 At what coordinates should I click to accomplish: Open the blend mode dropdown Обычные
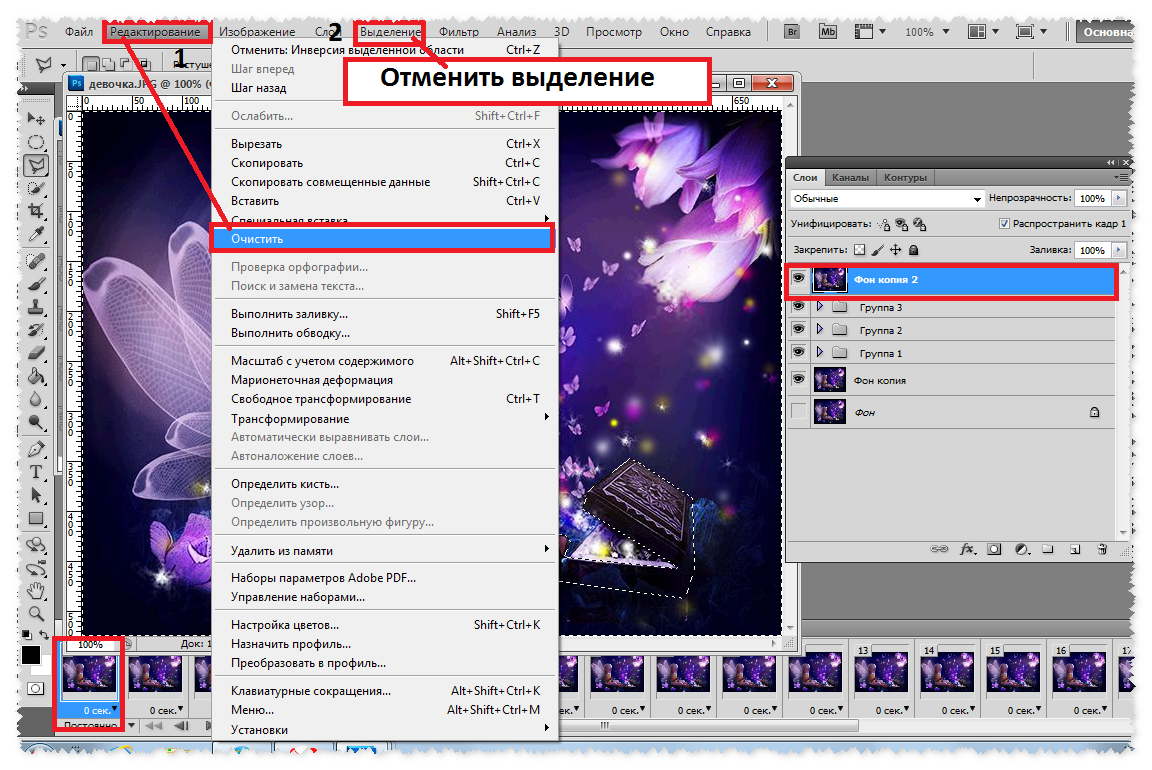[887, 198]
